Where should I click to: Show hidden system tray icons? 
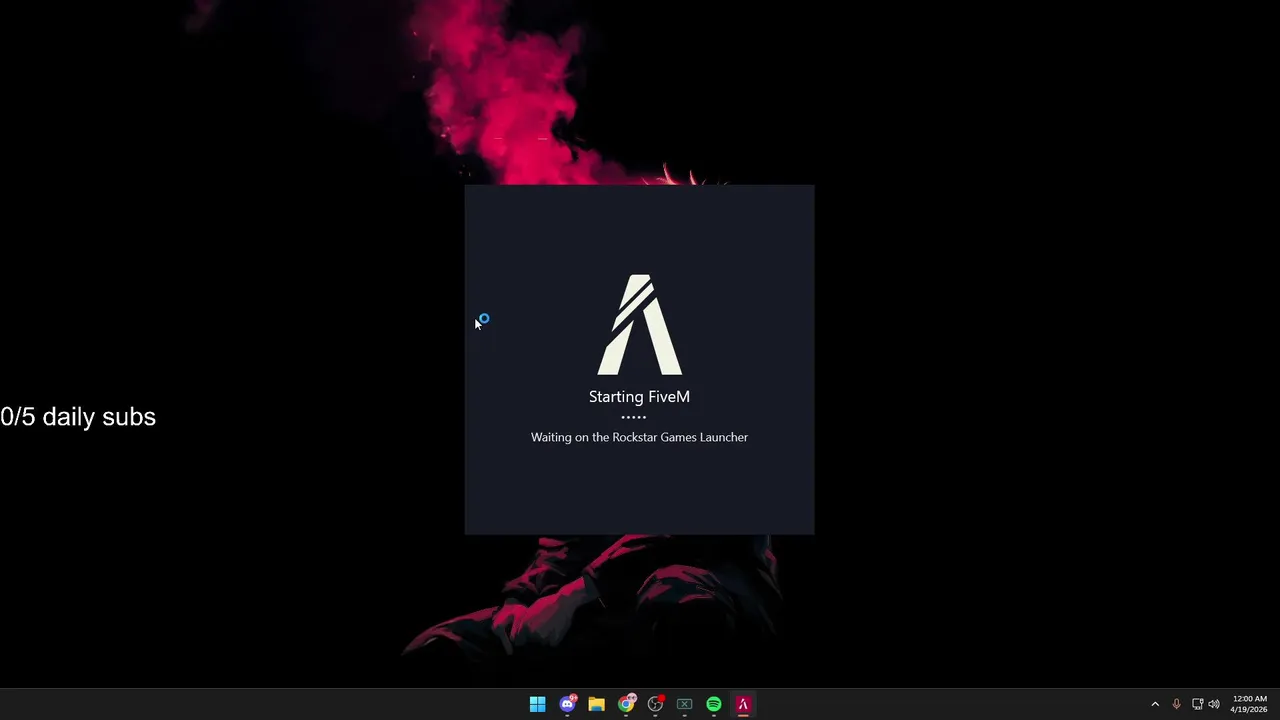point(1155,704)
